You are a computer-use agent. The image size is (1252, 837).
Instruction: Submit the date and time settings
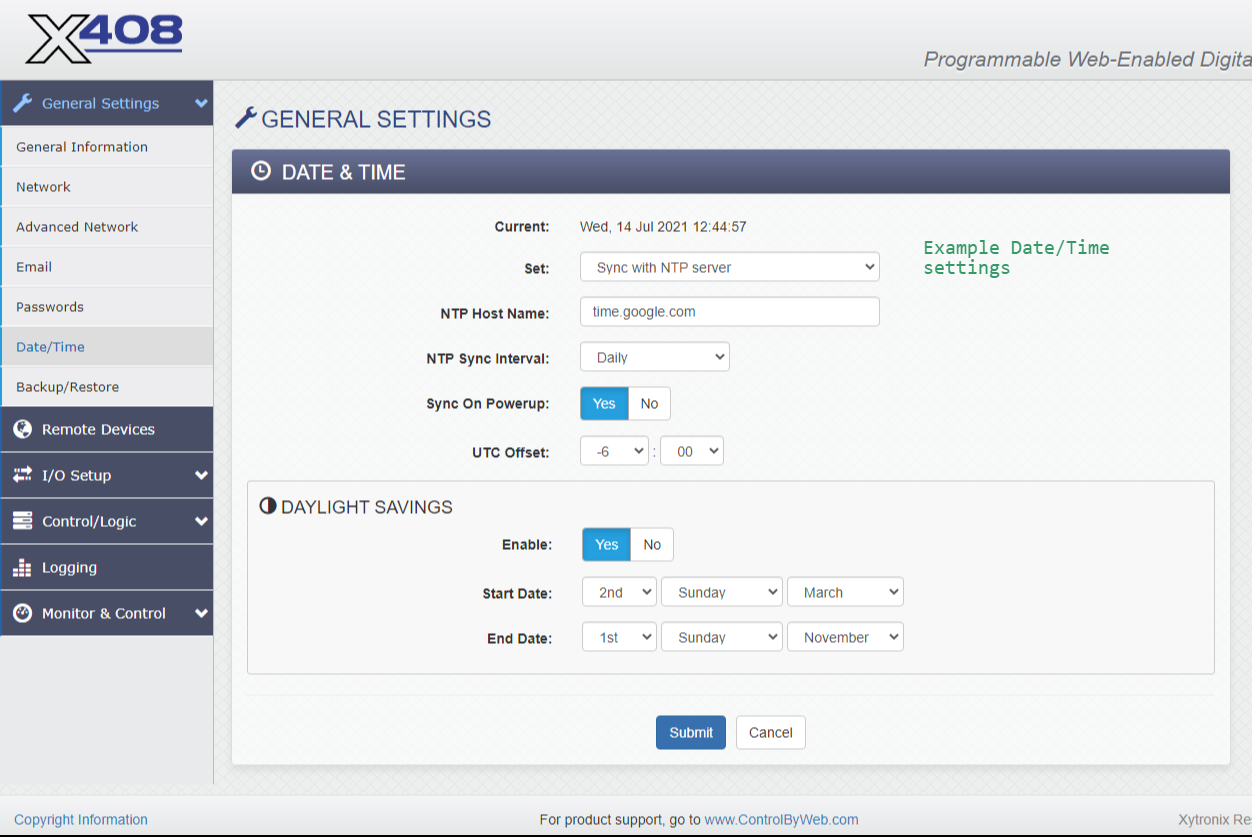(x=690, y=732)
